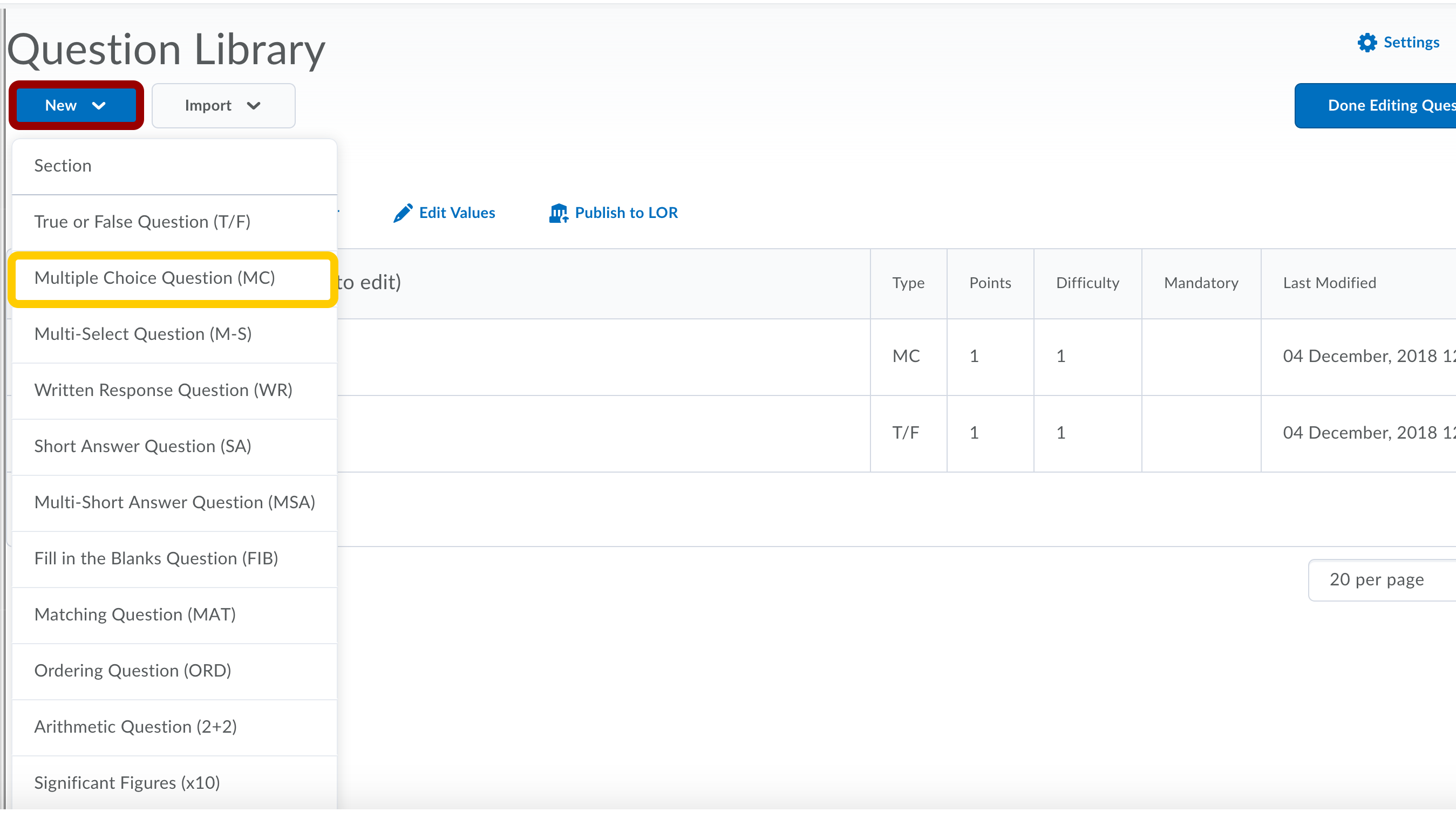Choose Written Response Question (WR)
Screen dimensions: 1456x819
click(x=163, y=390)
